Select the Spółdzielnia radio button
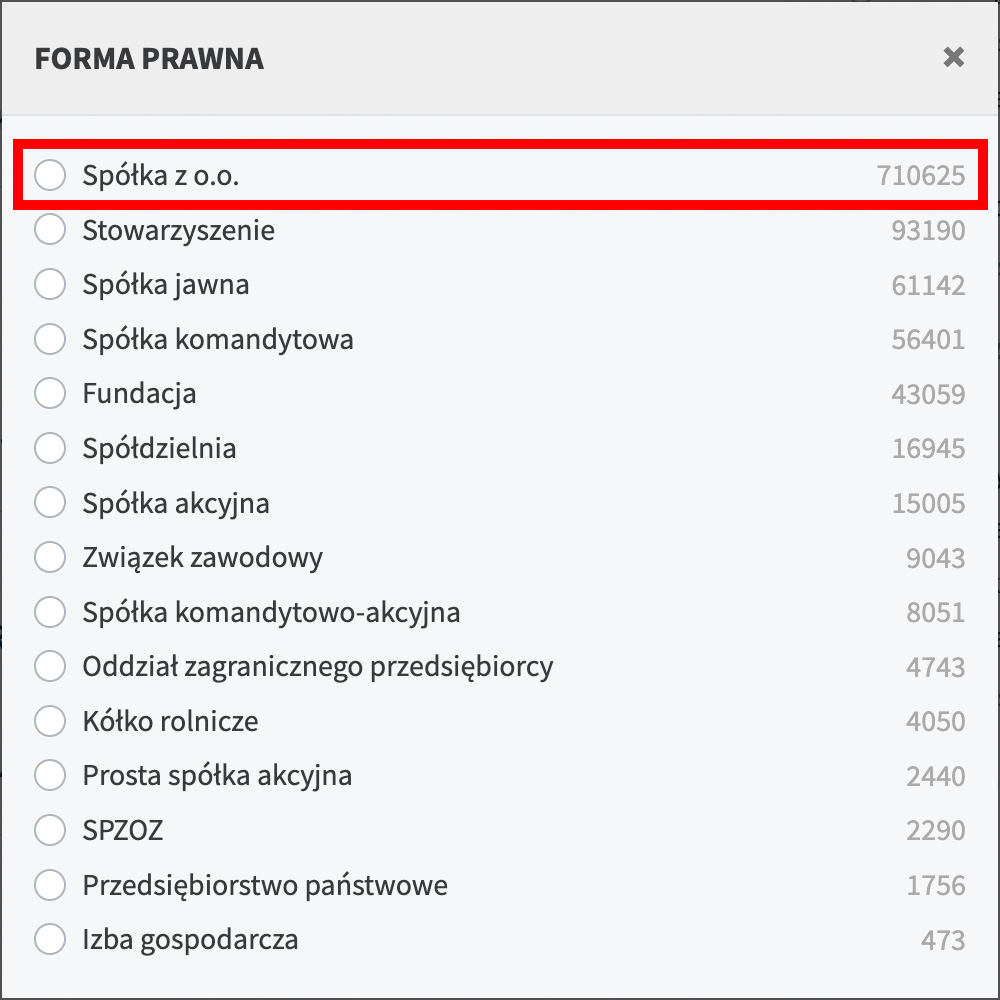Viewport: 1000px width, 1000px height. click(x=50, y=448)
